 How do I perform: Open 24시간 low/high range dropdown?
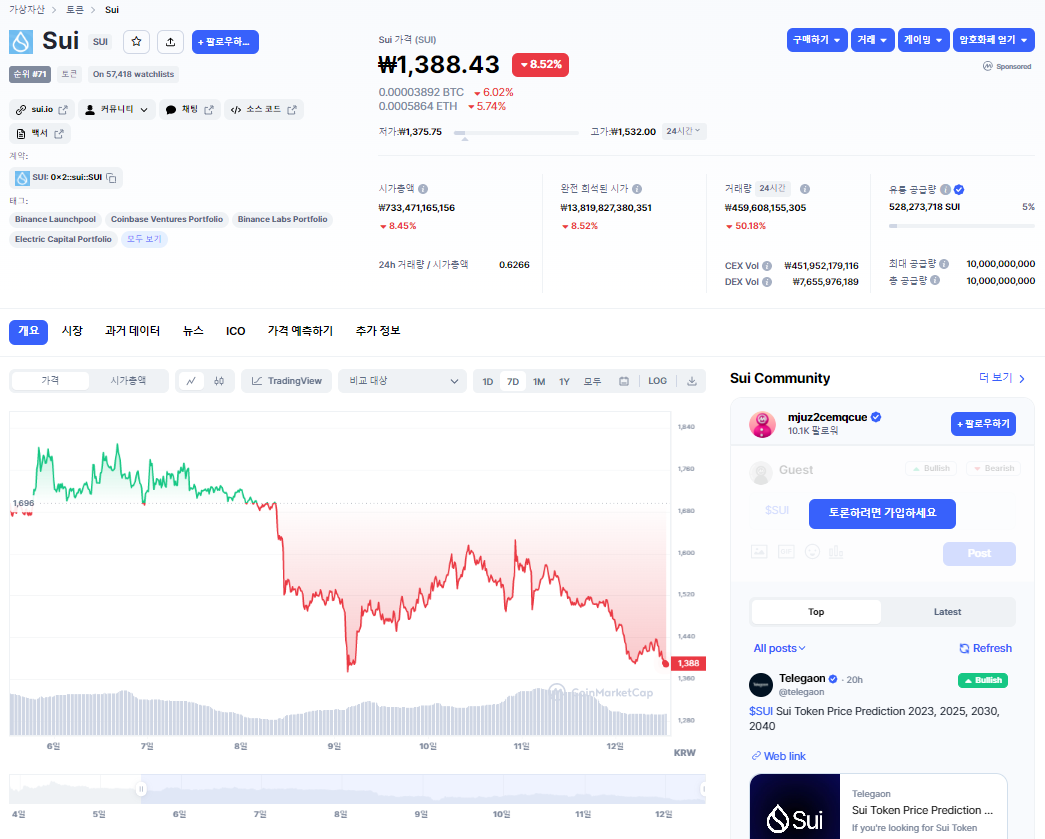pos(684,131)
